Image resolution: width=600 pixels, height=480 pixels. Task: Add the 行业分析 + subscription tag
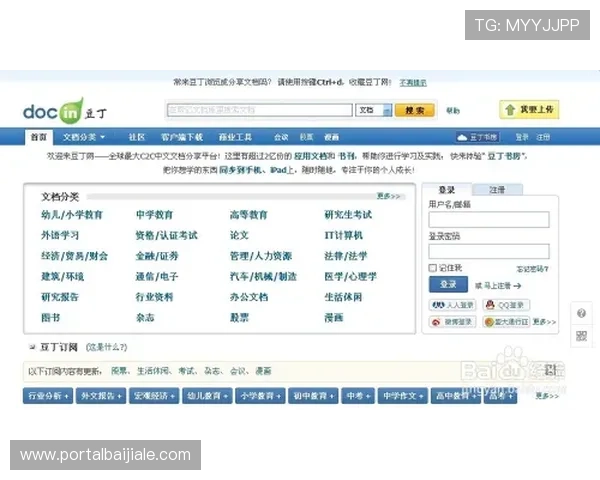pyautogui.click(x=48, y=396)
